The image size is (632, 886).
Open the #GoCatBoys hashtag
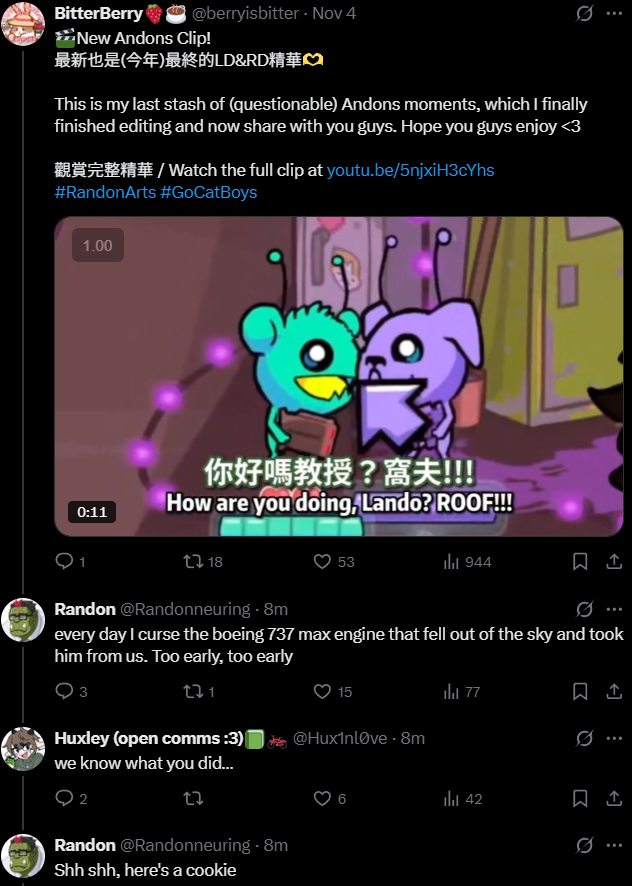209,192
